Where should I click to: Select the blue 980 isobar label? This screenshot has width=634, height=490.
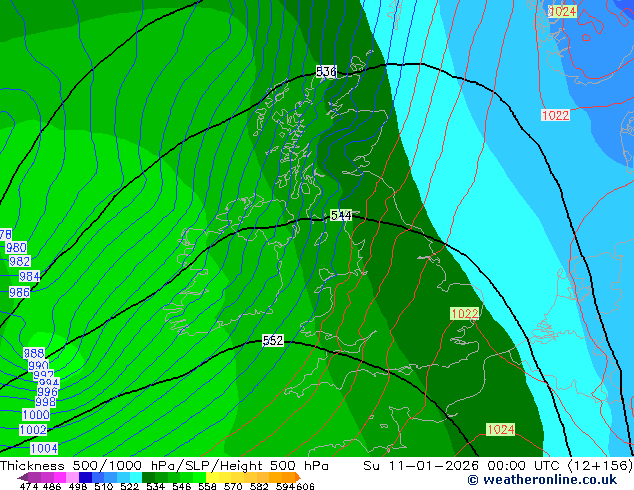pyautogui.click(x=16, y=247)
